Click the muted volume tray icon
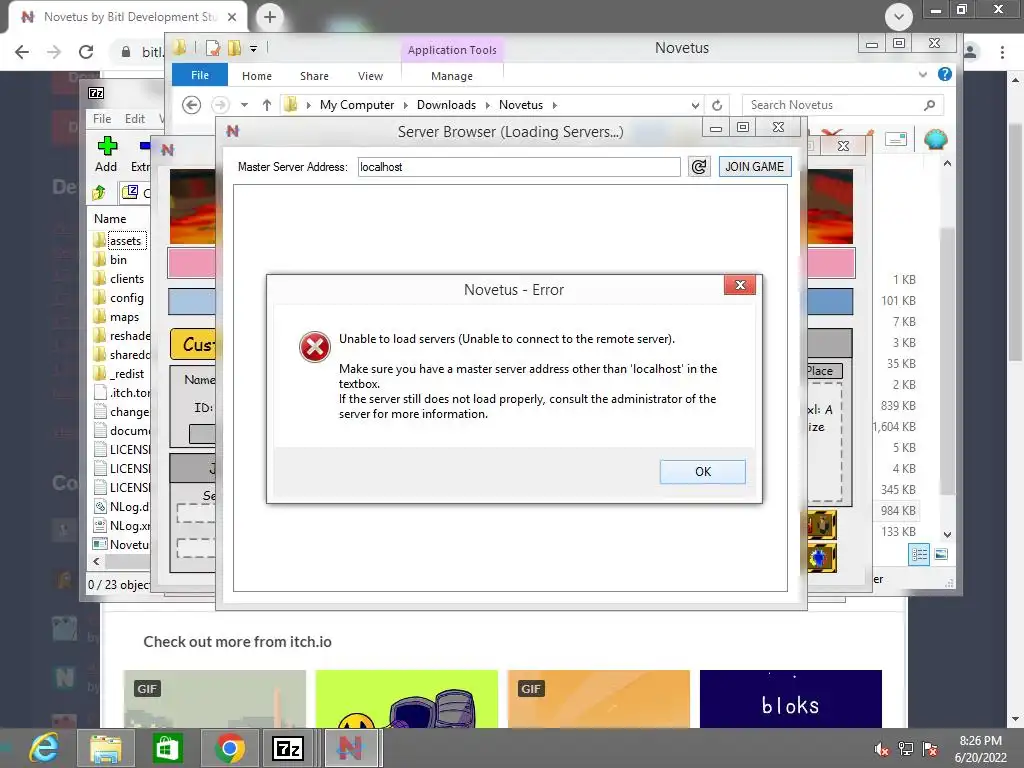 pos(881,749)
